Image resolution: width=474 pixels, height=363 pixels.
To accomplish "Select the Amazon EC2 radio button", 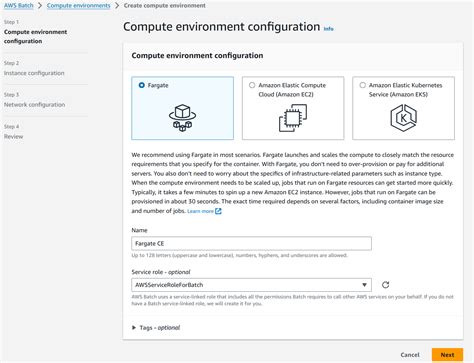I will (252, 85).
